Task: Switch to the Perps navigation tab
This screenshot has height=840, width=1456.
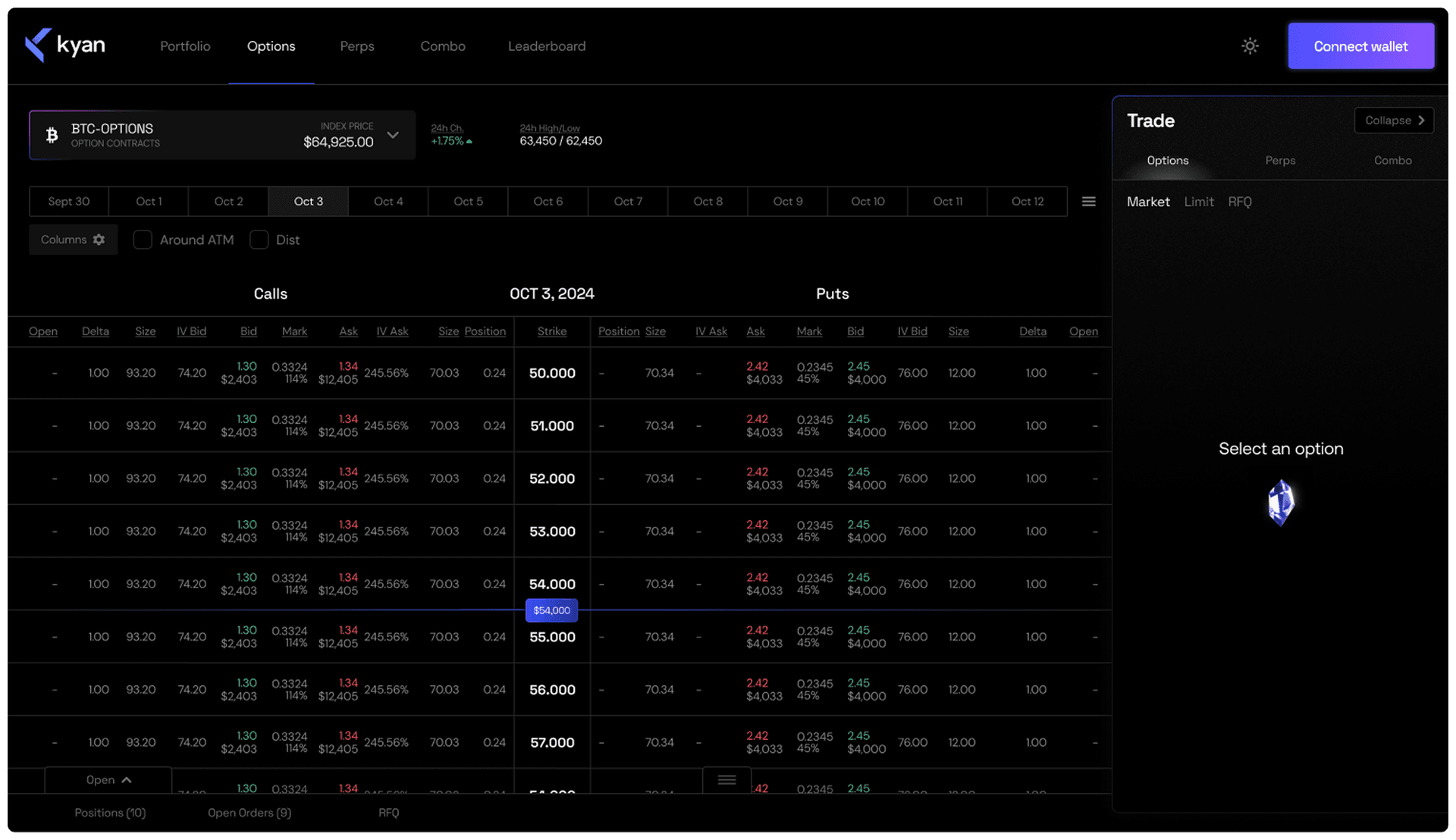Action: (x=356, y=46)
